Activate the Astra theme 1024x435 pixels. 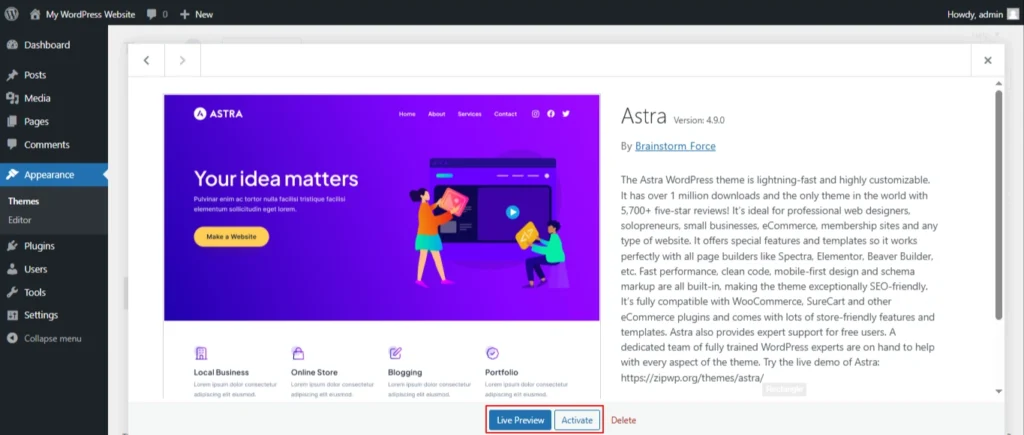pyautogui.click(x=577, y=420)
